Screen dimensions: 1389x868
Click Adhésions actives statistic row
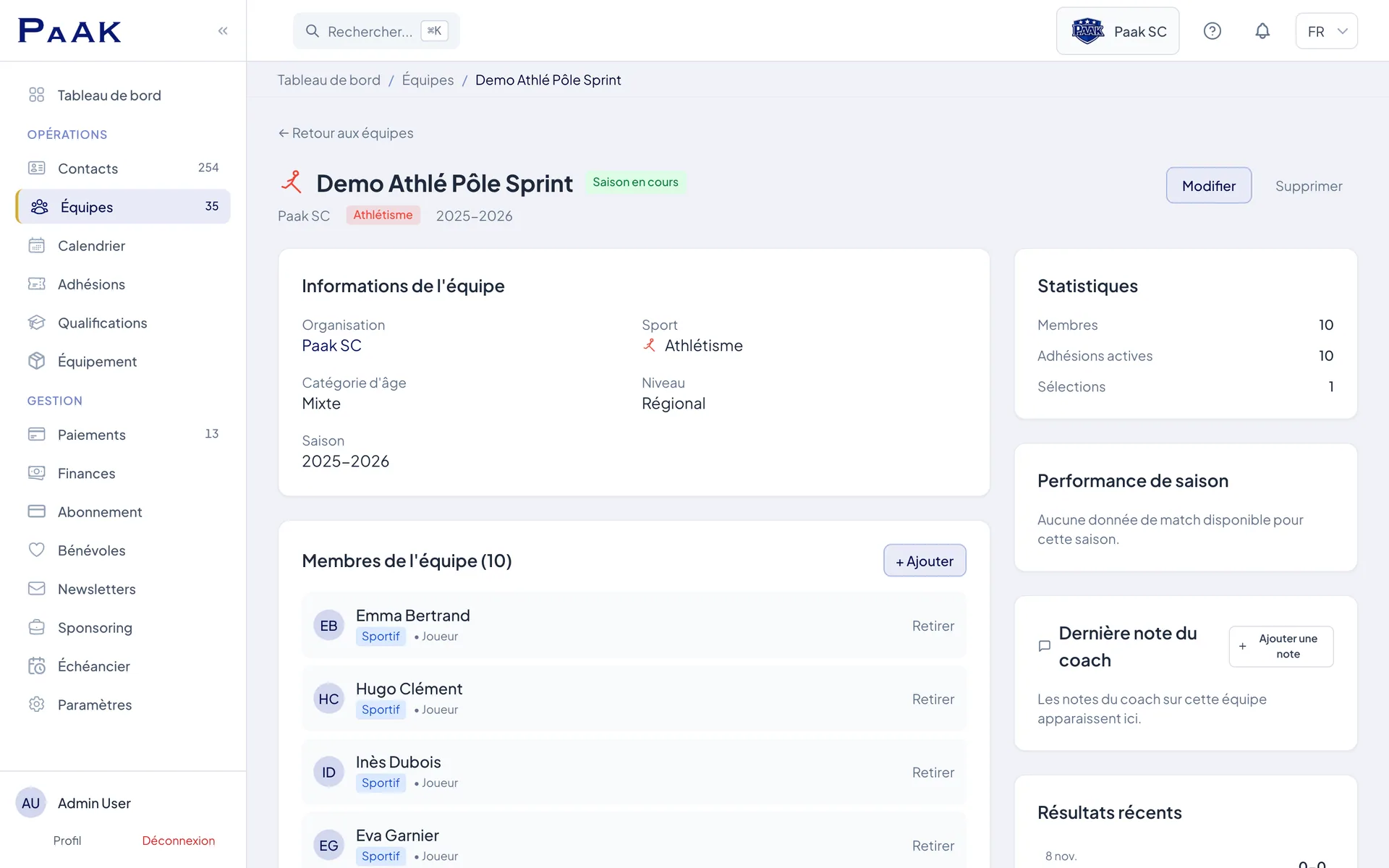coord(1185,355)
